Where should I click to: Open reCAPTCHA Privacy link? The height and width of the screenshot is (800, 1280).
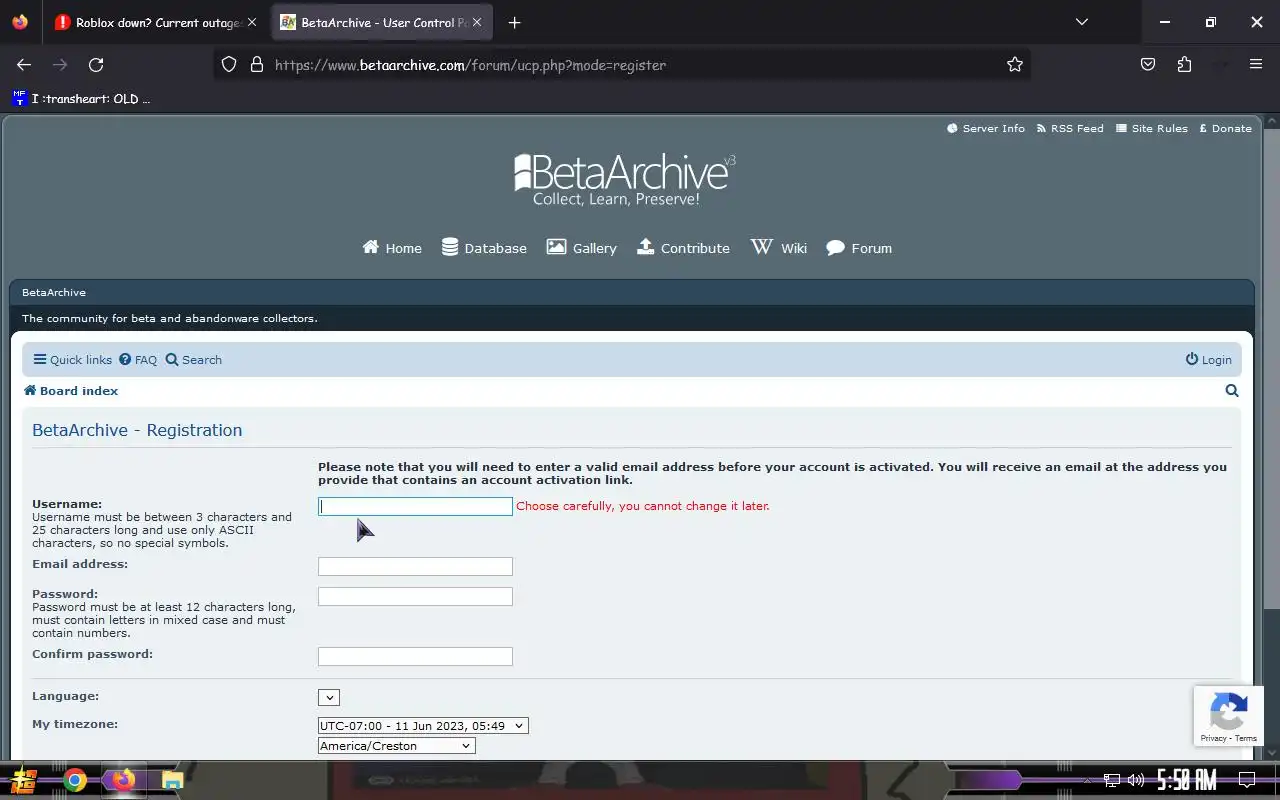[1213, 738]
